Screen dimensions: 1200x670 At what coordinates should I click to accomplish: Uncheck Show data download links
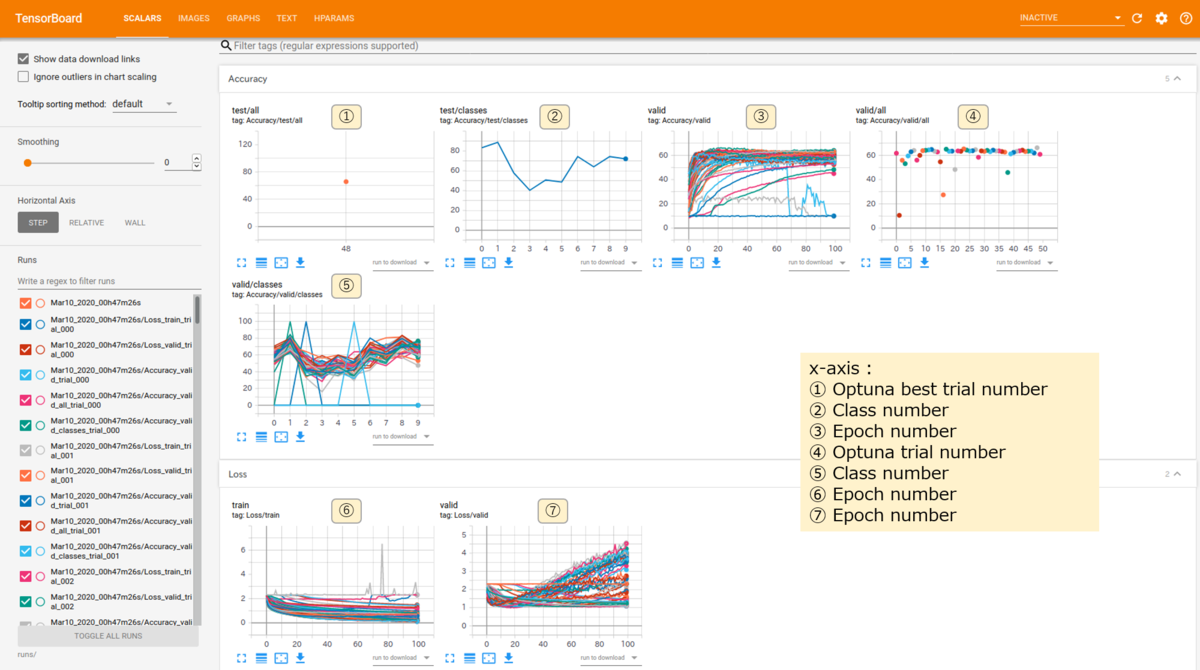click(x=23, y=58)
